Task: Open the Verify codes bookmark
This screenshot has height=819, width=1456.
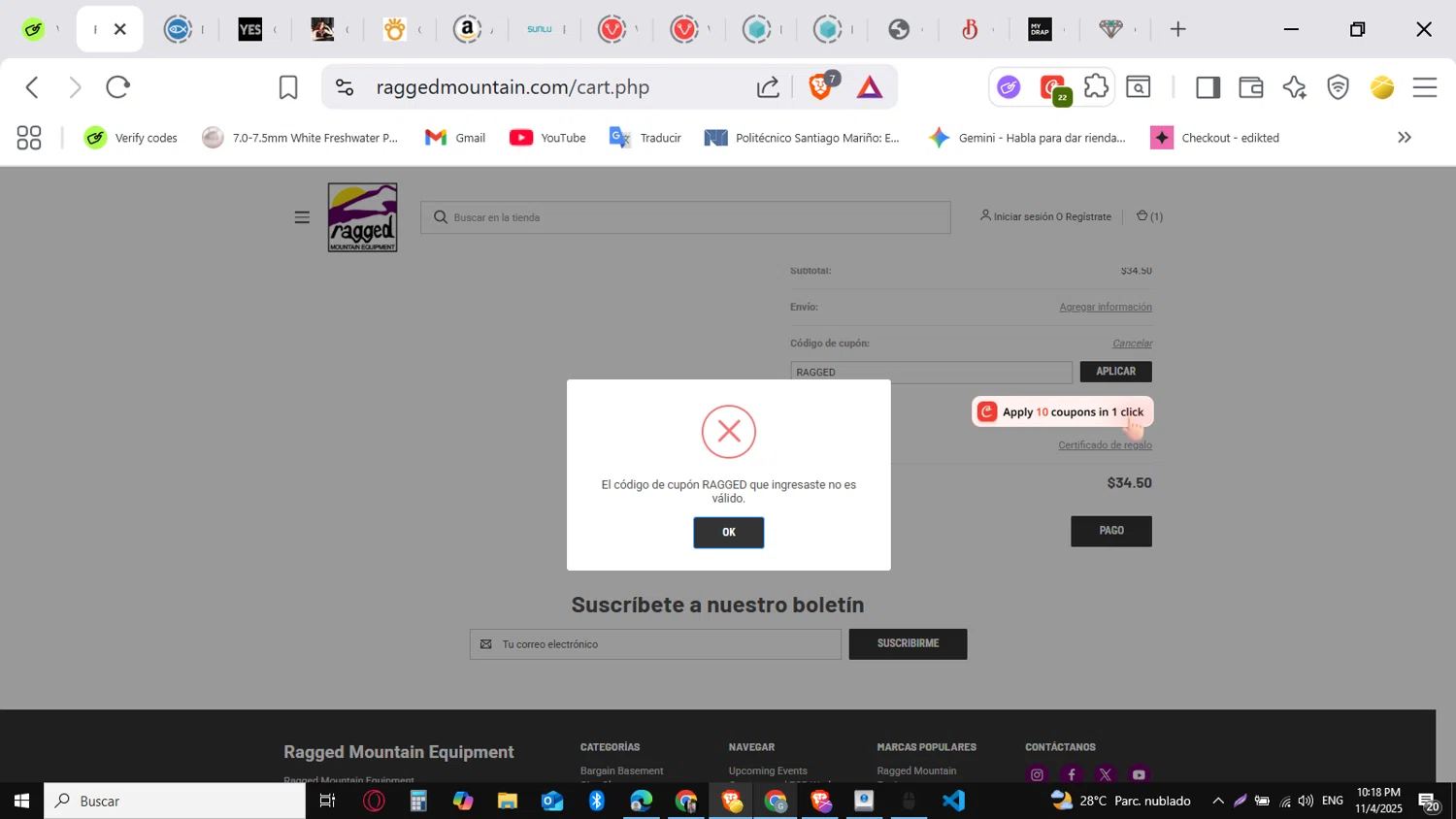Action: [x=131, y=138]
